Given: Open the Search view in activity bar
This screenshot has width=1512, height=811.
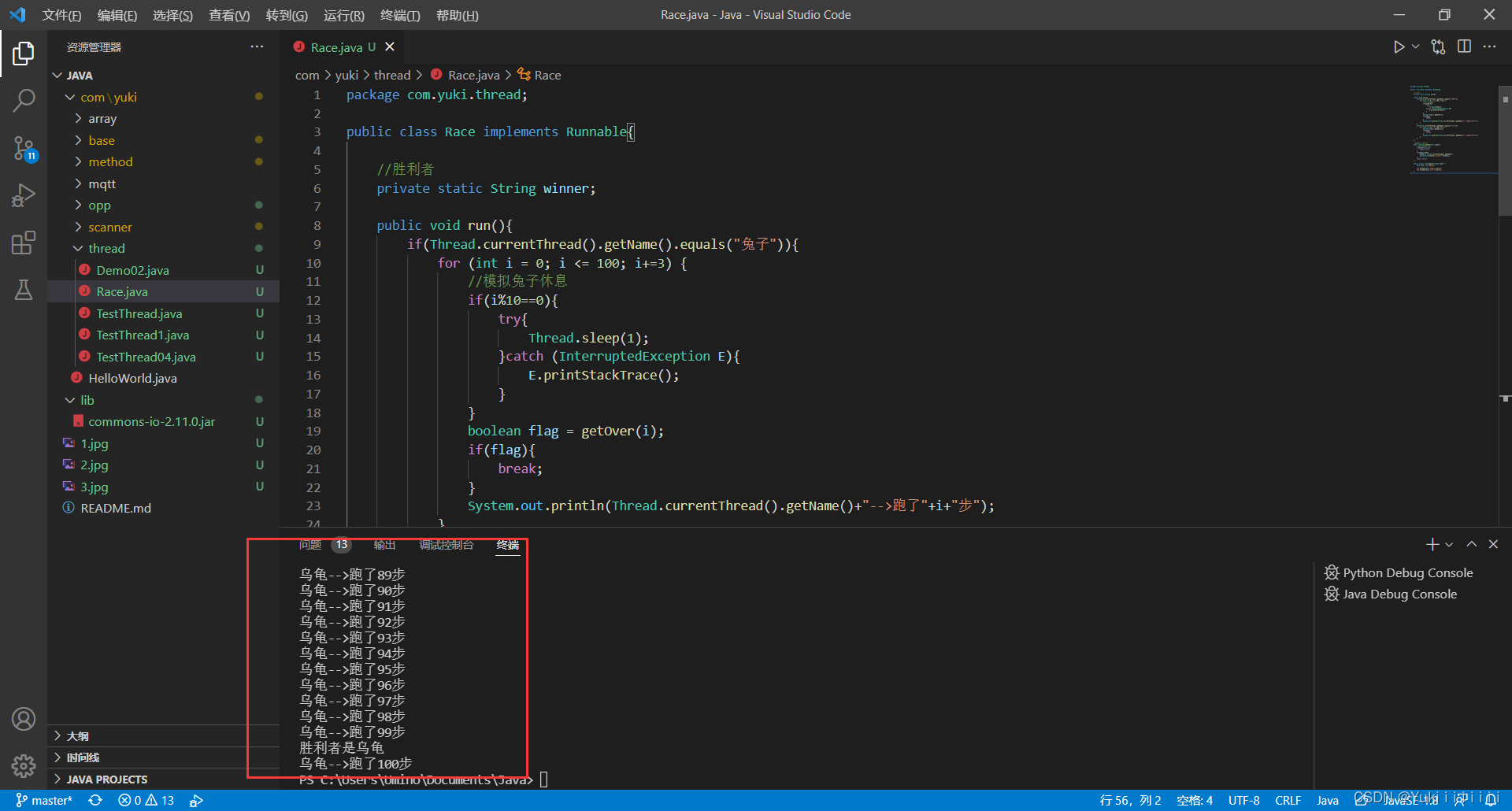Looking at the screenshot, I should pos(24,100).
